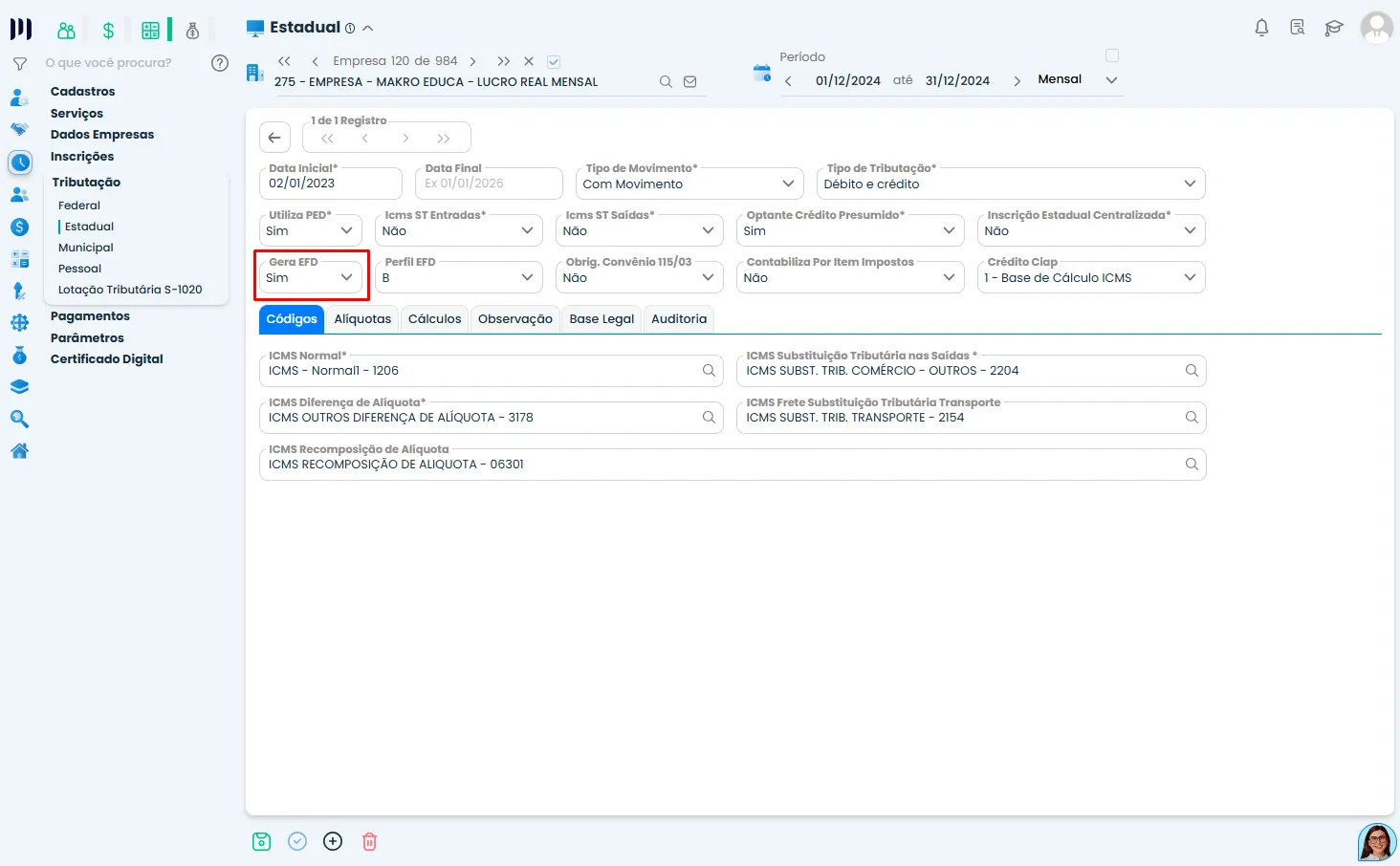
Task: Open the blue dollar coin sidebar icon
Action: pos(19,227)
